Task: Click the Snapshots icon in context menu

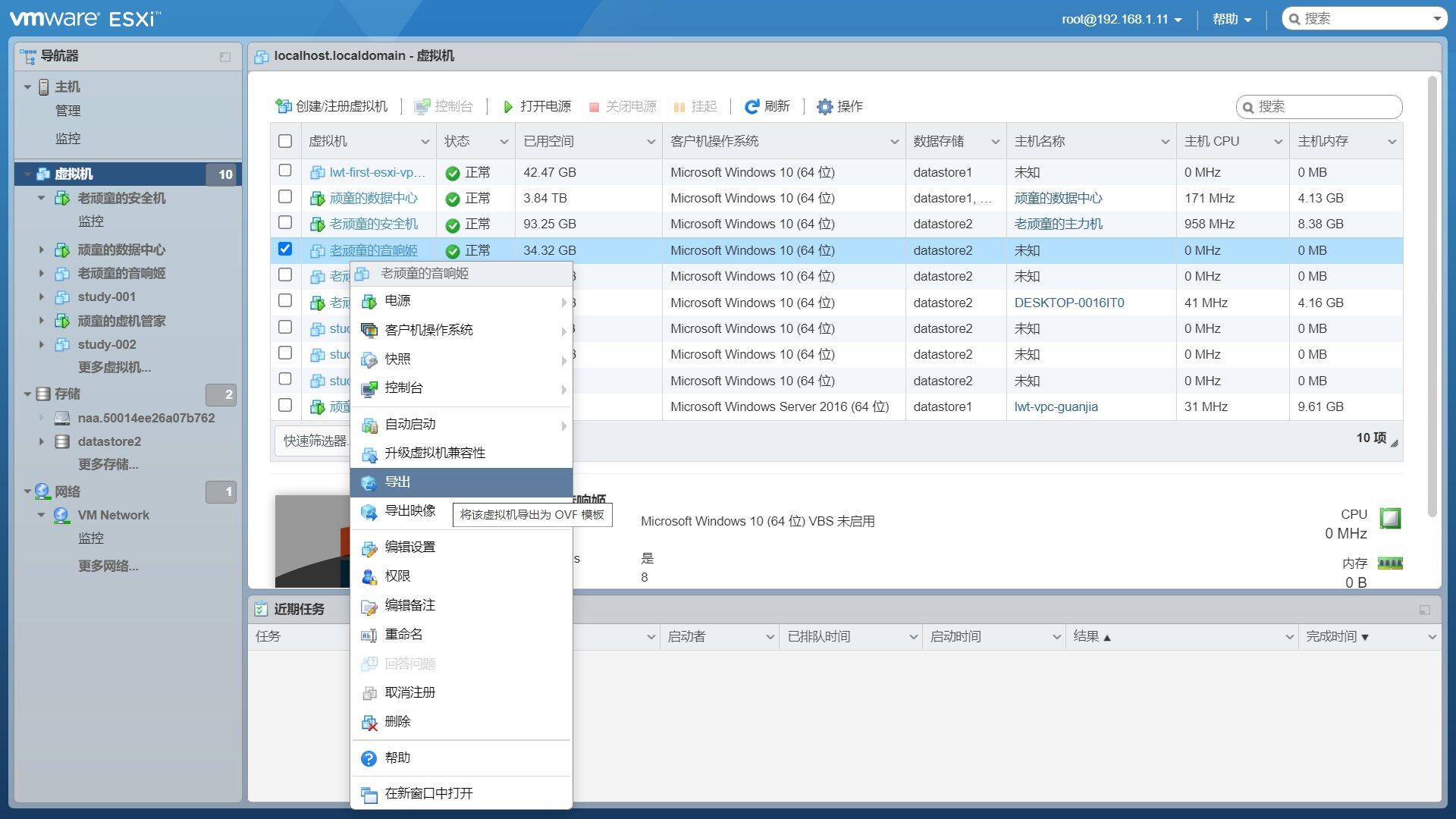Action: [369, 359]
